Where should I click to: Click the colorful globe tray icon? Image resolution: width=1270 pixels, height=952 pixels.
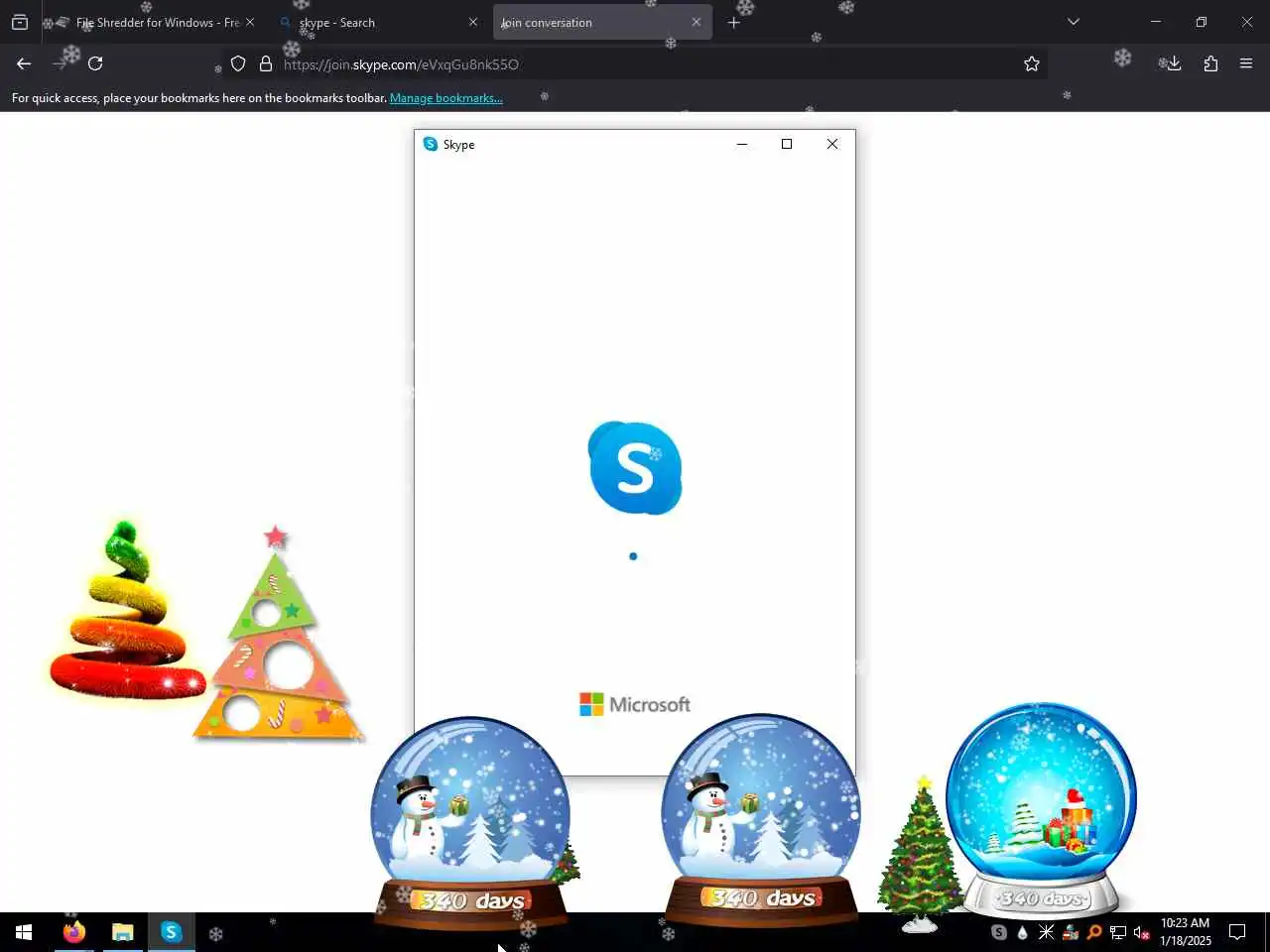1071,932
